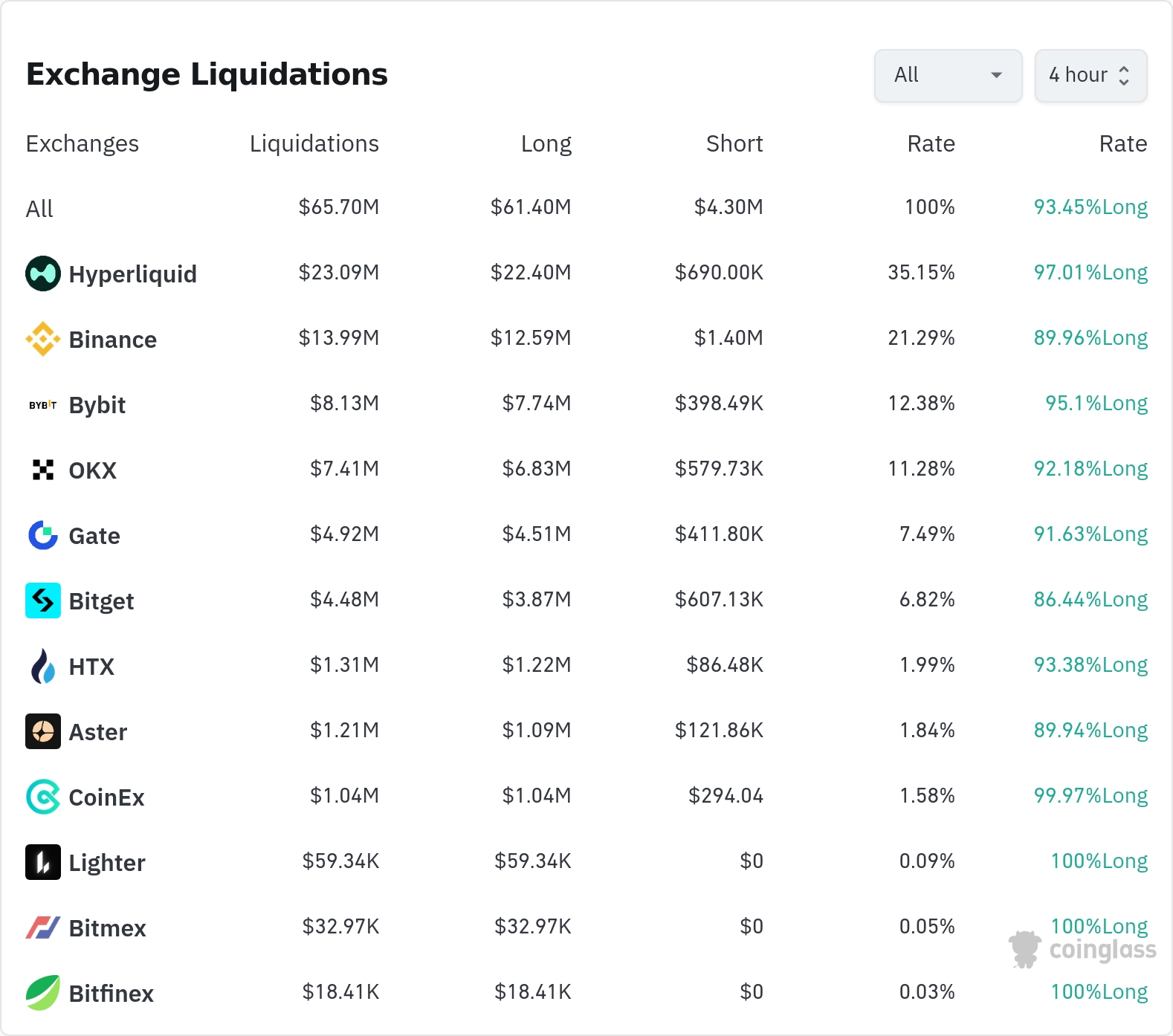The height and width of the screenshot is (1036, 1173).
Task: Click the Aster exchange logo icon
Action: coord(43,731)
